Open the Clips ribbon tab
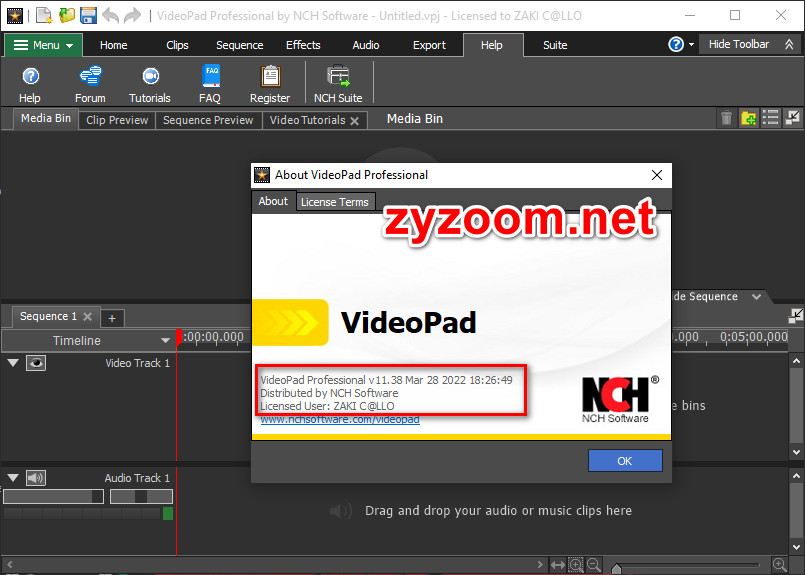The height and width of the screenshot is (575, 805). [x=177, y=45]
